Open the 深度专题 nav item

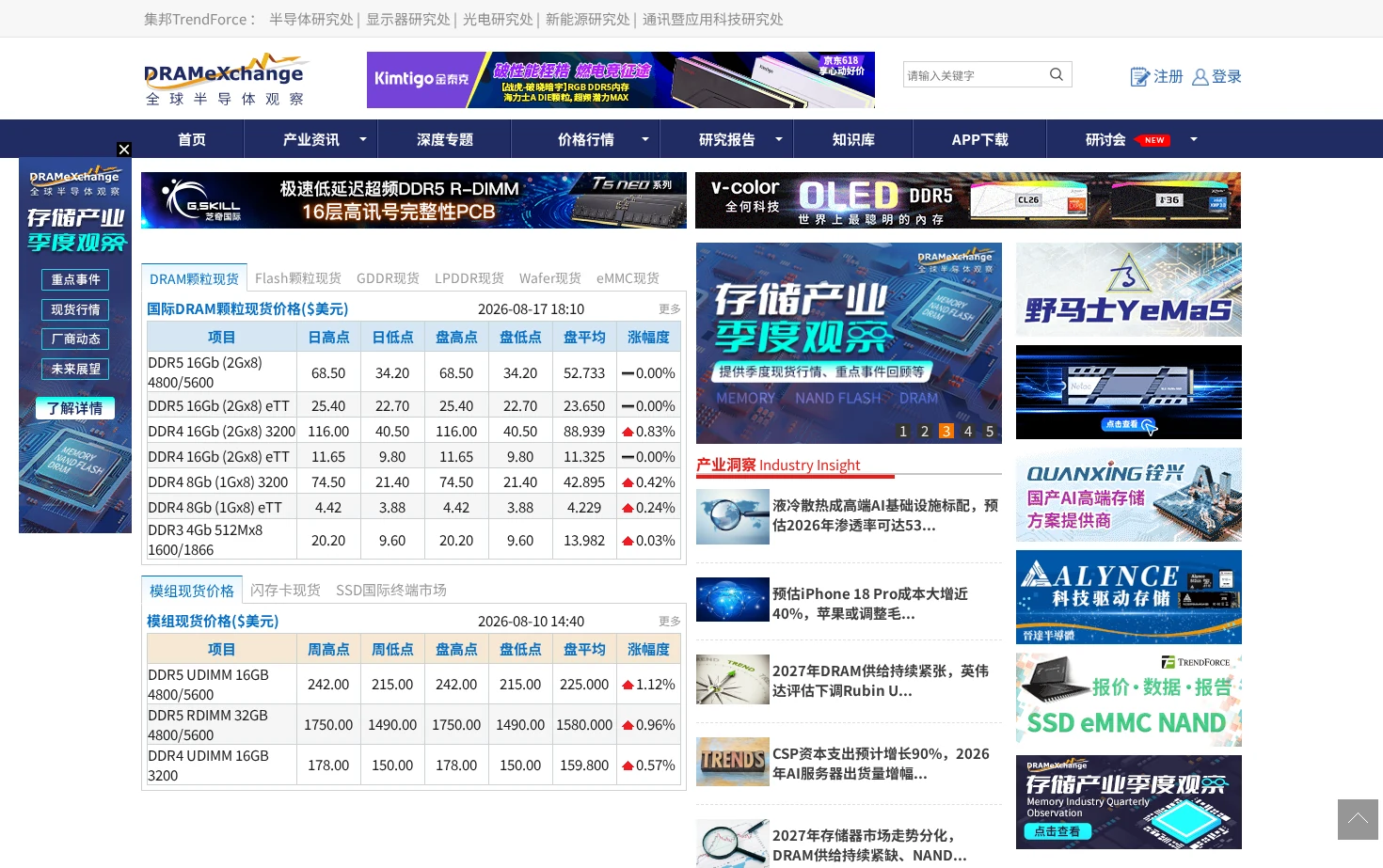[445, 139]
